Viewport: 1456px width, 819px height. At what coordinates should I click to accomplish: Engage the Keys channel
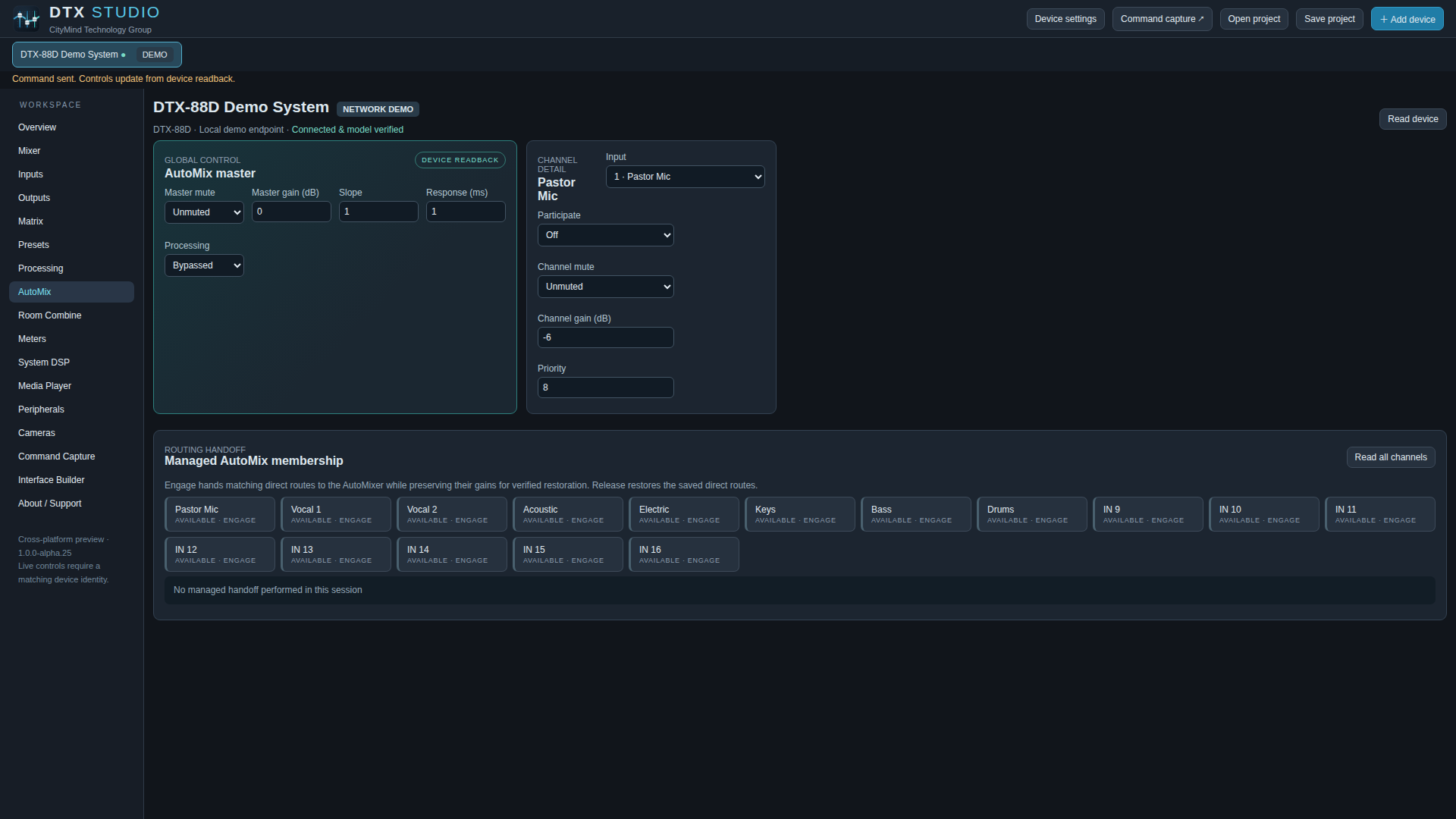(x=800, y=514)
